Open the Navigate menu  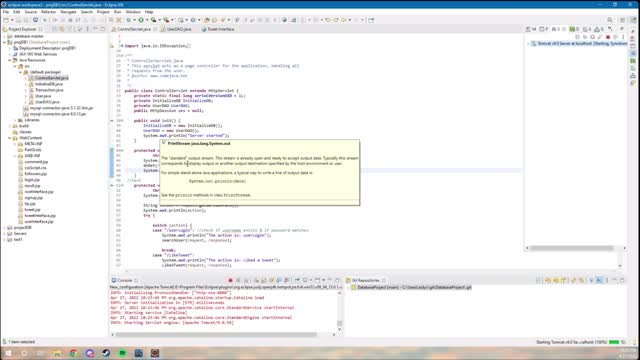click(x=68, y=12)
